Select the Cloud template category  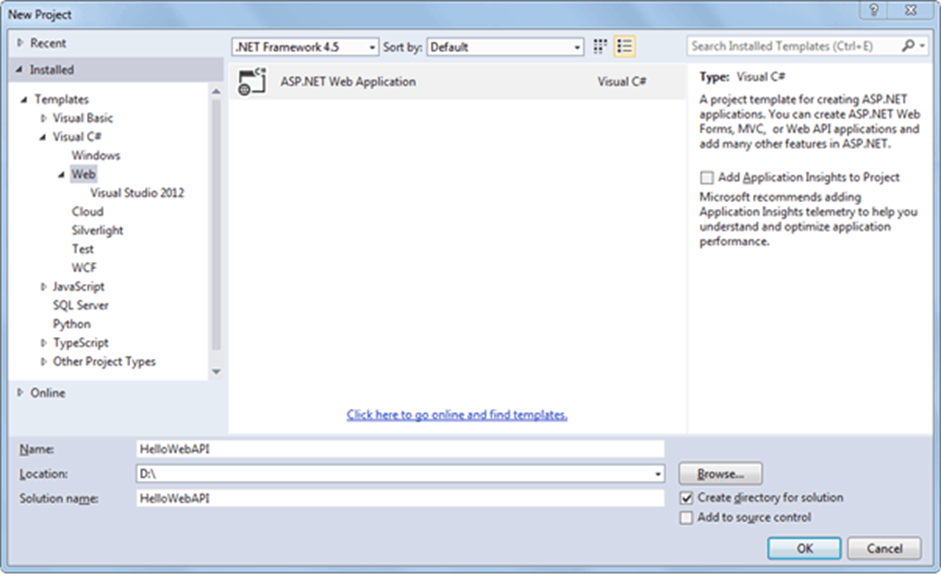pyautogui.click(x=88, y=212)
